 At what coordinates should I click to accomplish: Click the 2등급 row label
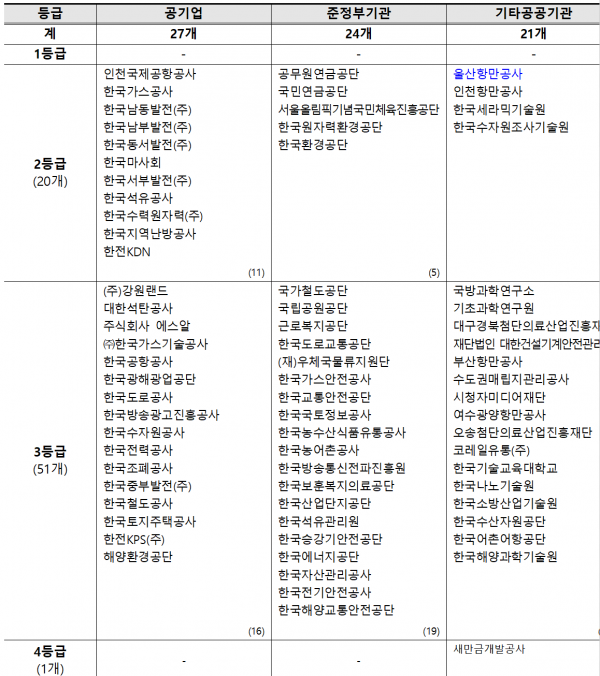coord(50,164)
